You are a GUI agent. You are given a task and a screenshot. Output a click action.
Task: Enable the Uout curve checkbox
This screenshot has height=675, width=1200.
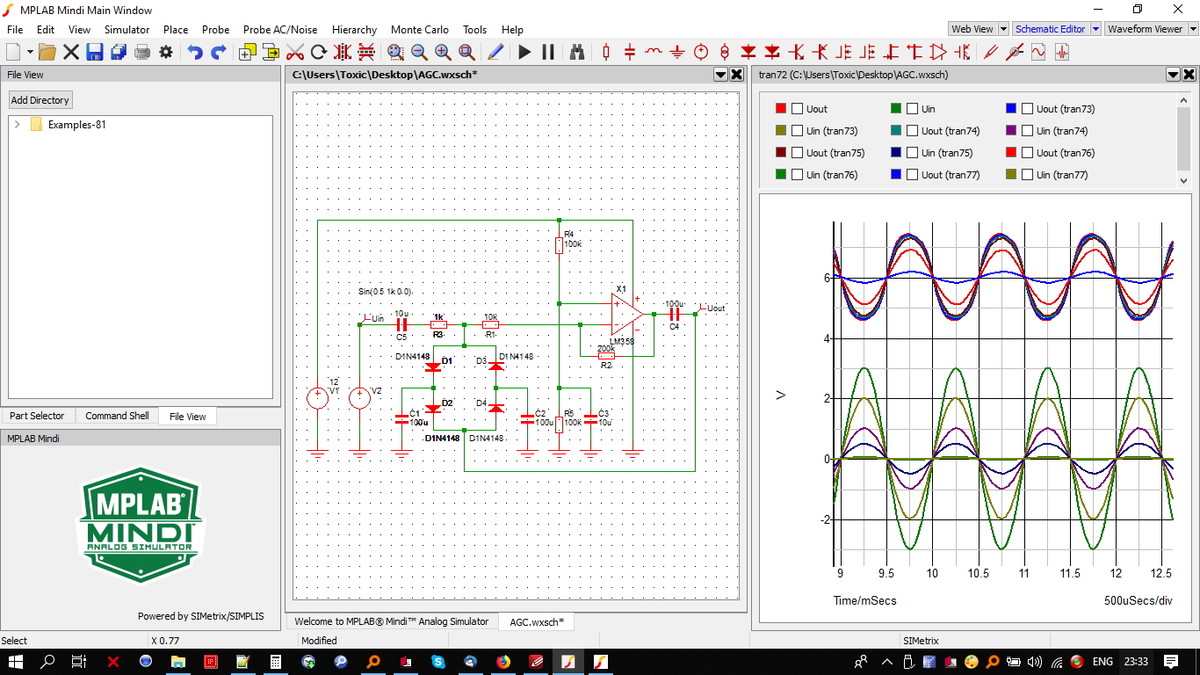(797, 109)
